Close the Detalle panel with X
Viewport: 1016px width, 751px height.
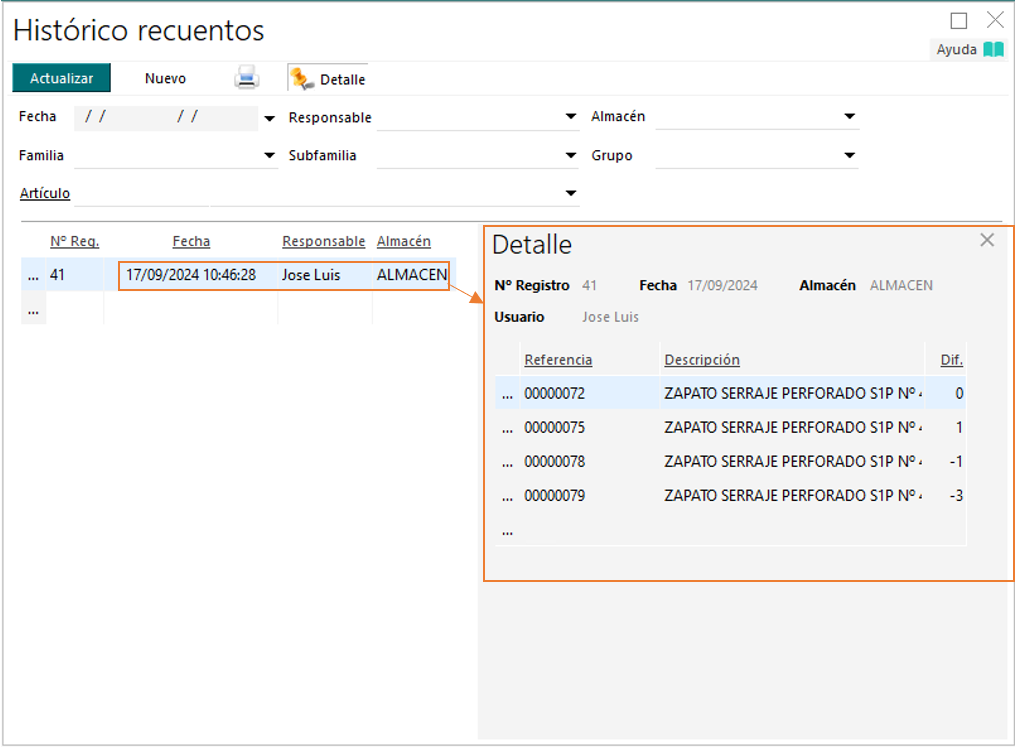pyautogui.click(x=987, y=240)
